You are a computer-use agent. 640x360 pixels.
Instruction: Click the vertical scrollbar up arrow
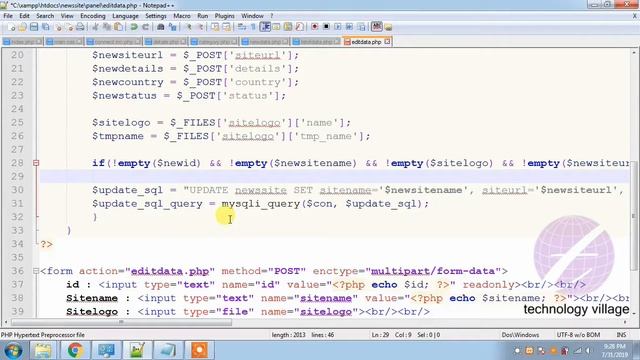click(634, 53)
